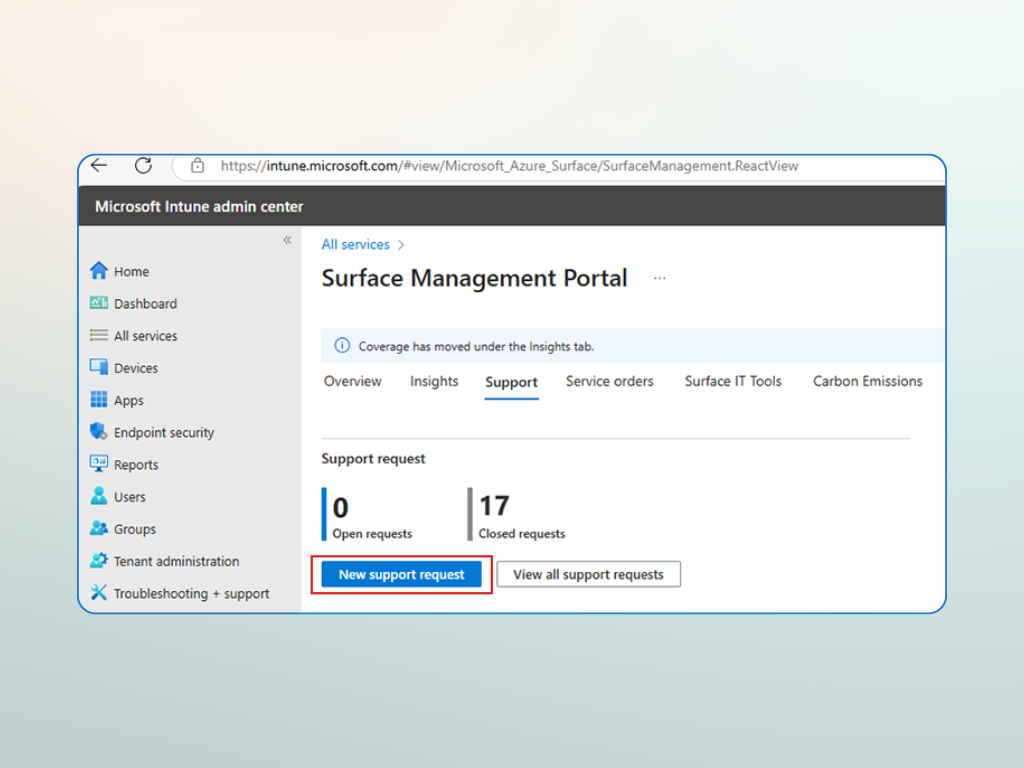Click the Support request heading
Screen dimensions: 1024x768
point(373,459)
